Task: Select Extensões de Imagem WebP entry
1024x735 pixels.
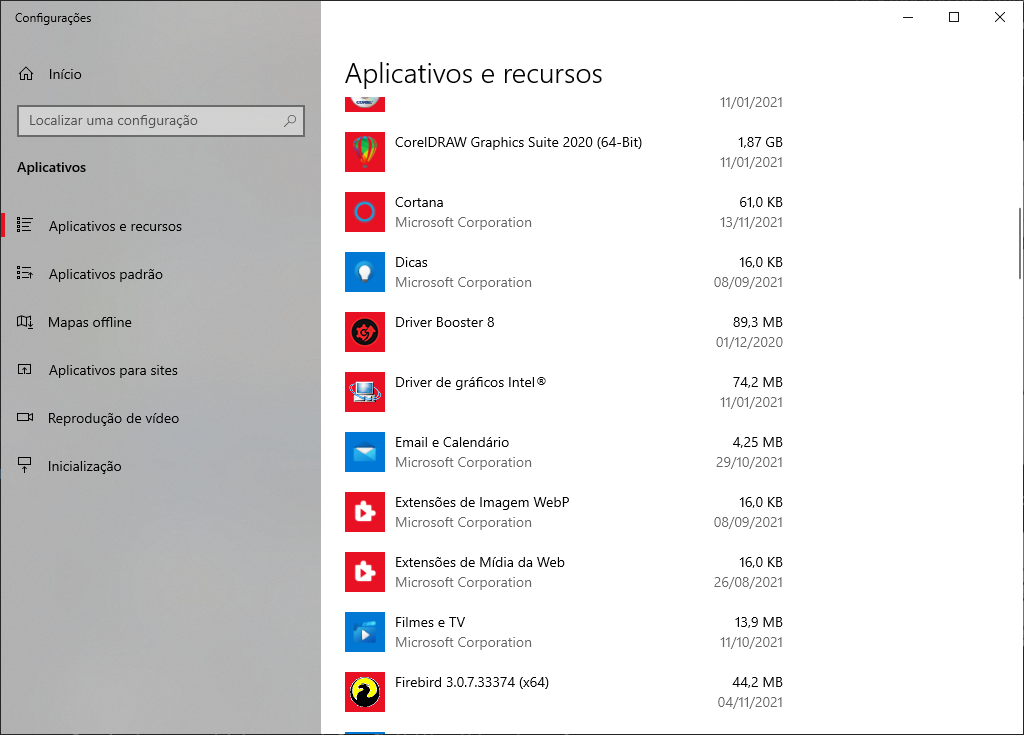Action: click(564, 512)
